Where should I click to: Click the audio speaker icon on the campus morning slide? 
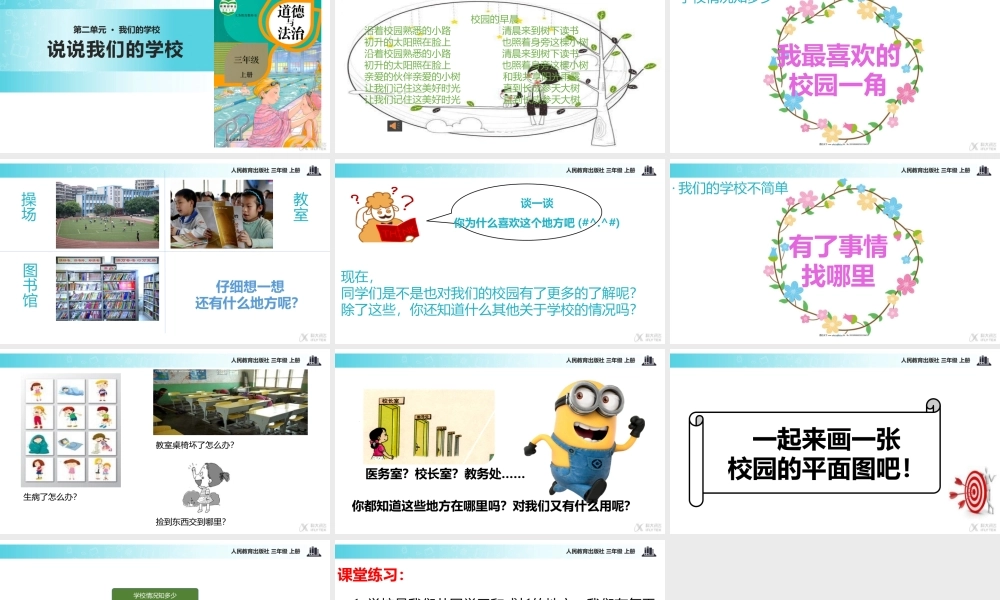click(x=395, y=126)
